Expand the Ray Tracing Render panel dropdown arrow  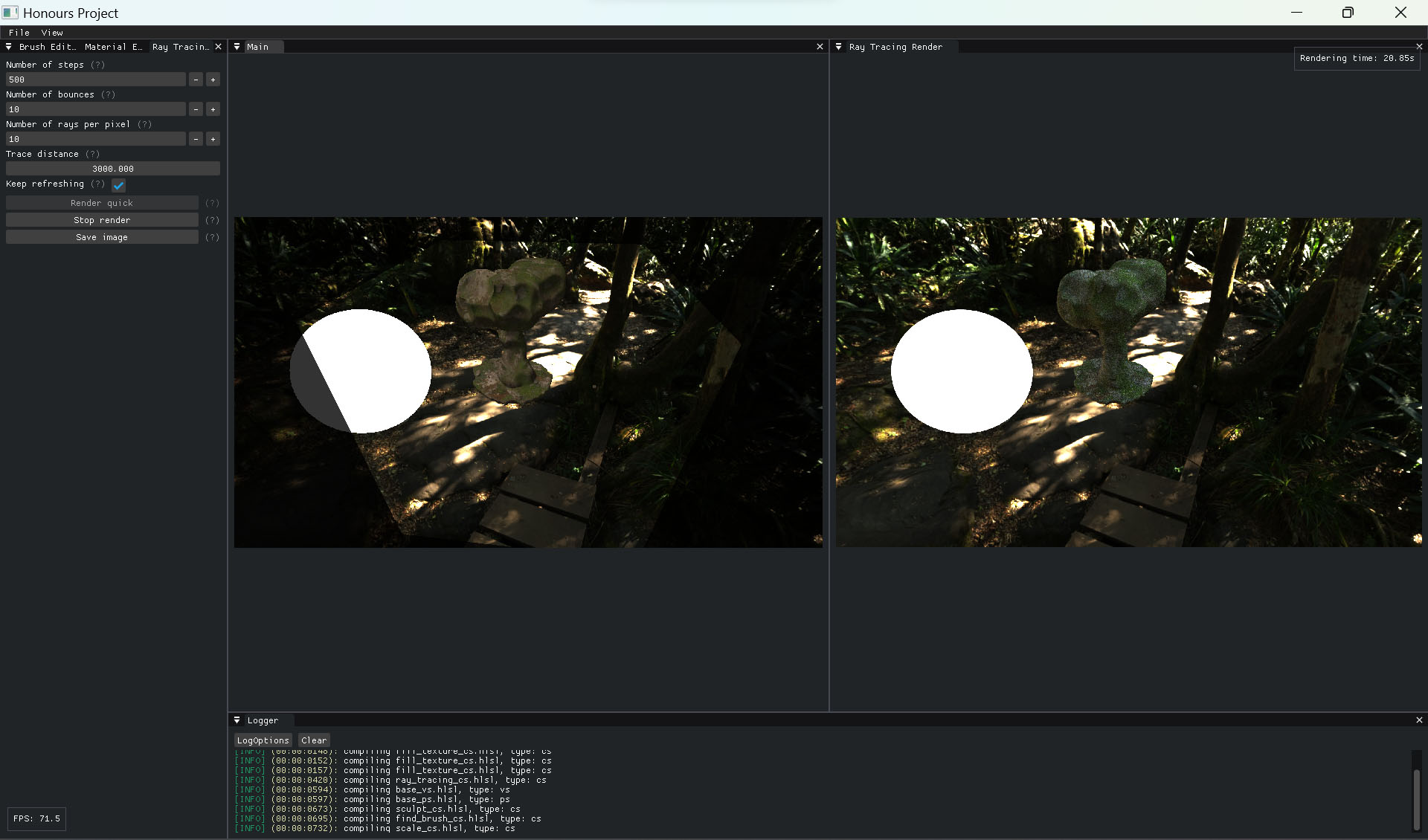click(838, 47)
